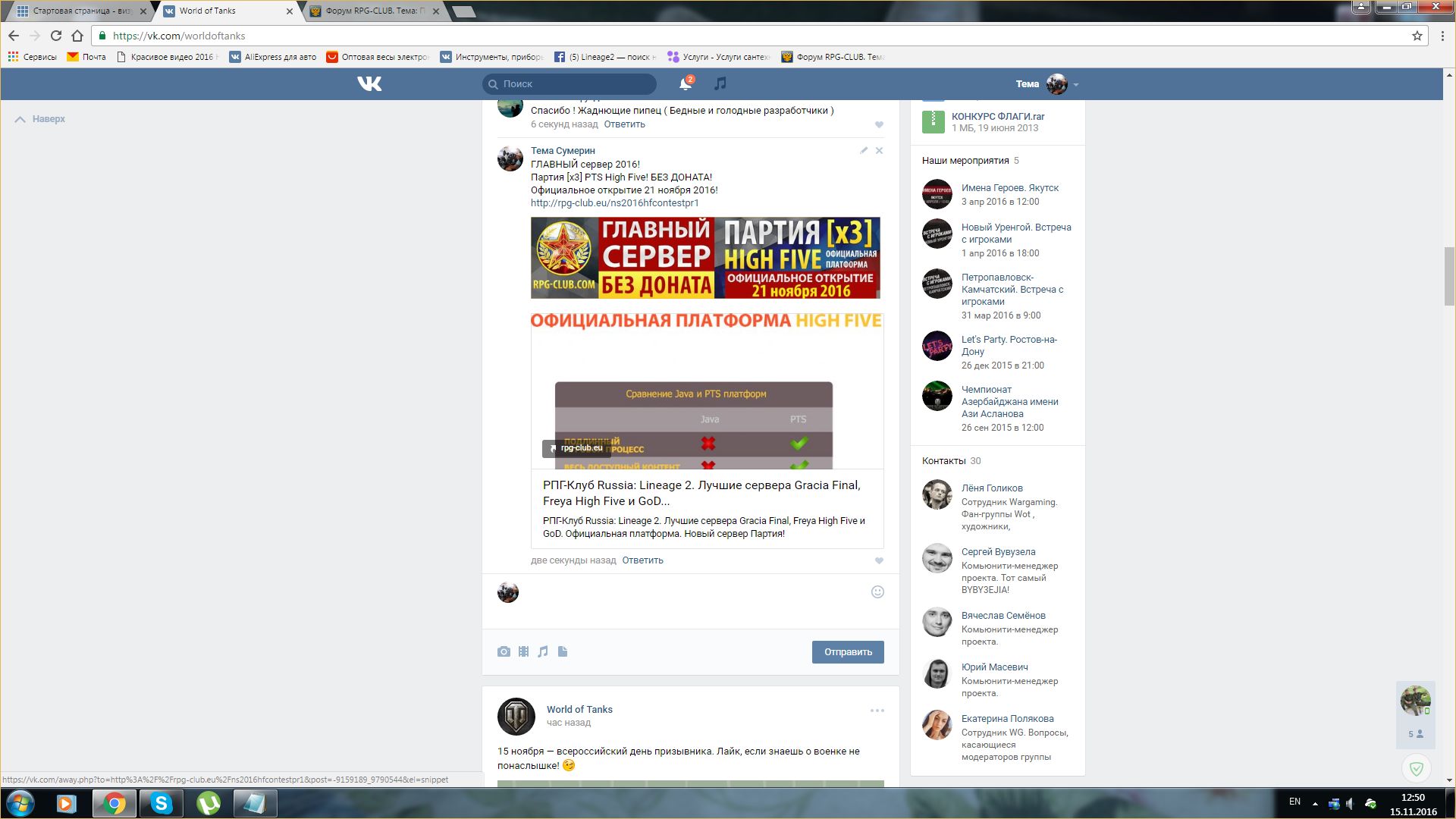Screen dimensions: 1456x819
Task: Reply to the 6 секунд назад comment
Action: pyautogui.click(x=624, y=124)
